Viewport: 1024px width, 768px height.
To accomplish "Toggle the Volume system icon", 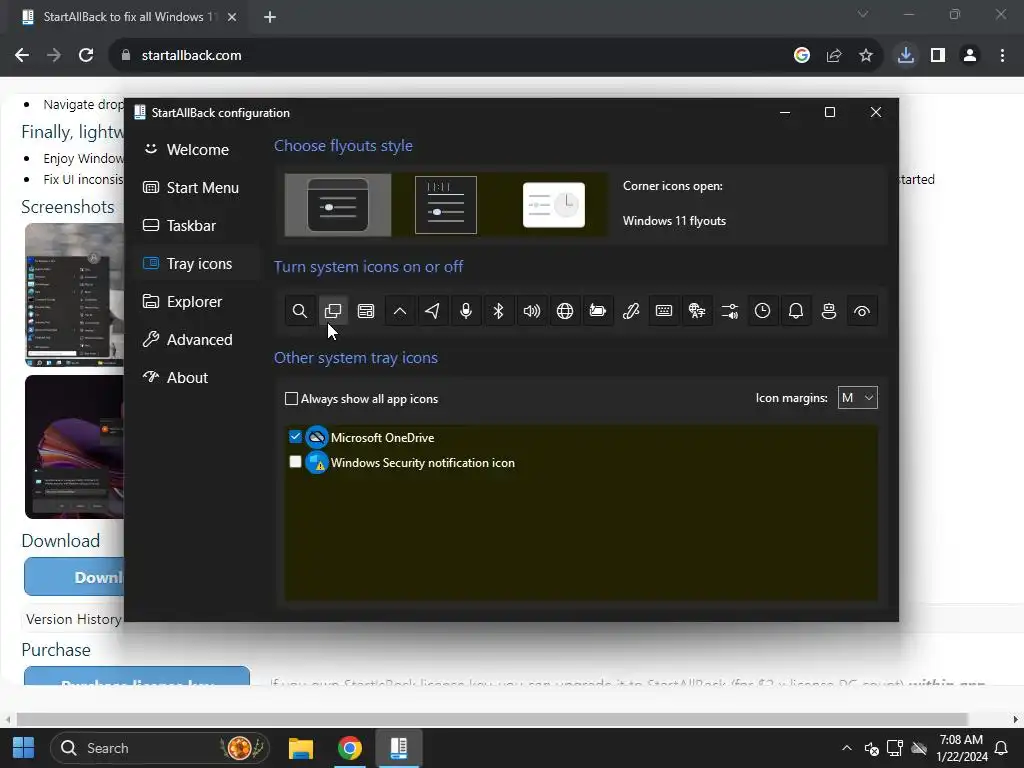I will click(x=532, y=311).
